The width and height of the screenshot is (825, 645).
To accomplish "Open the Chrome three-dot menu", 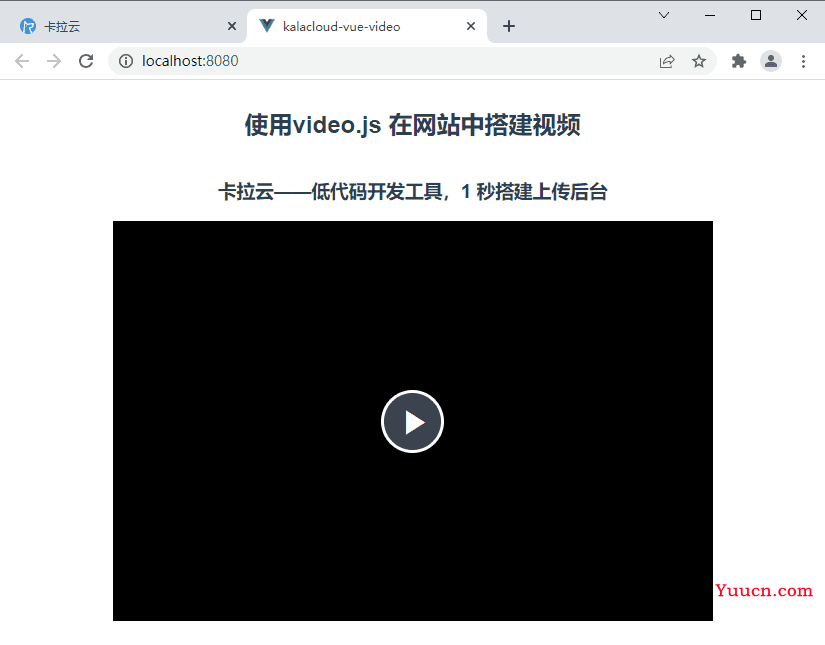I will point(803,61).
